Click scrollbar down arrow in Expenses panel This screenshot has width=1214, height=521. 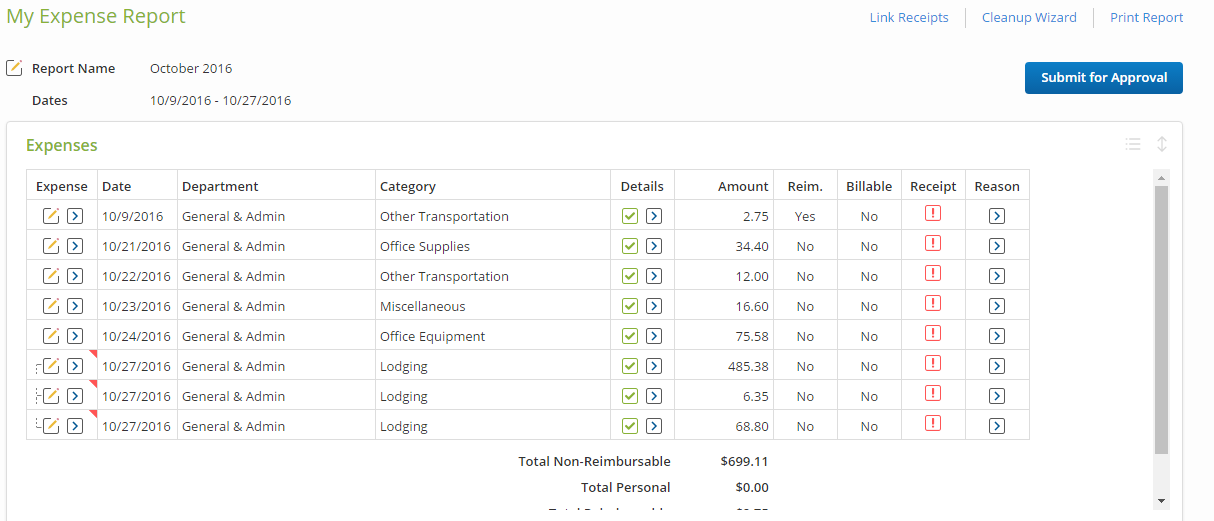(1161, 500)
